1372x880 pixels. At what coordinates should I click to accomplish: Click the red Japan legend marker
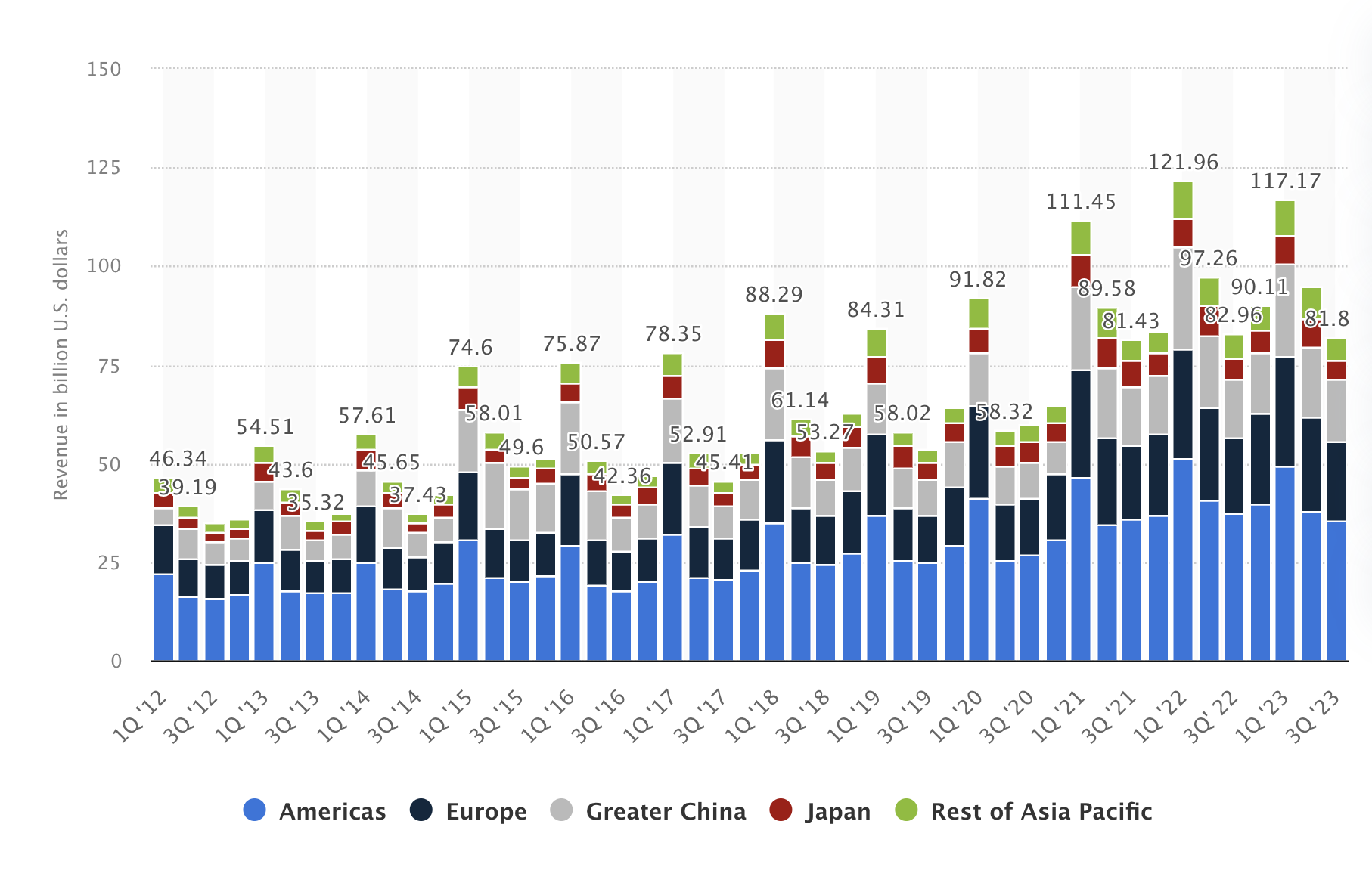(781, 810)
